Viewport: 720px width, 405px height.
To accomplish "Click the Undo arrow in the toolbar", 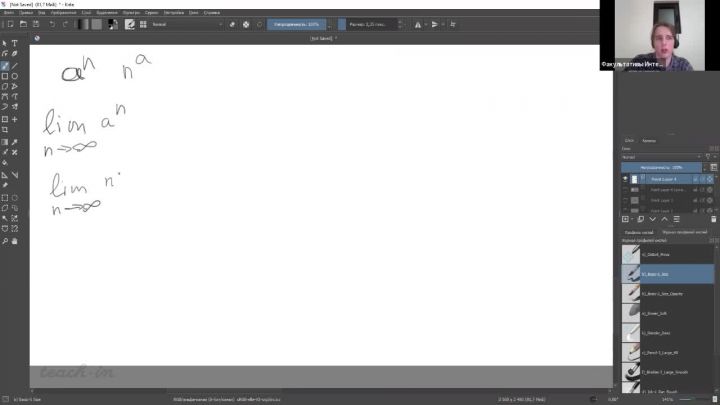I will coord(53,23).
